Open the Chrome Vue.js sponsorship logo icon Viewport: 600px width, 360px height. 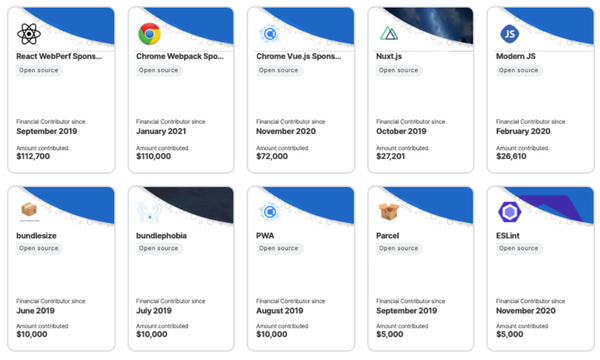(x=269, y=34)
